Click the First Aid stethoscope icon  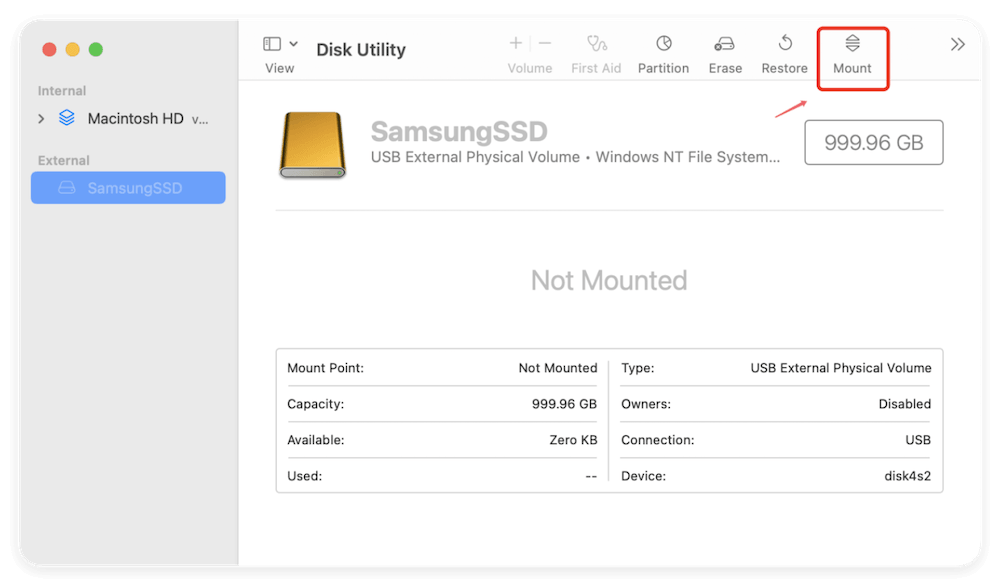[x=597, y=43]
